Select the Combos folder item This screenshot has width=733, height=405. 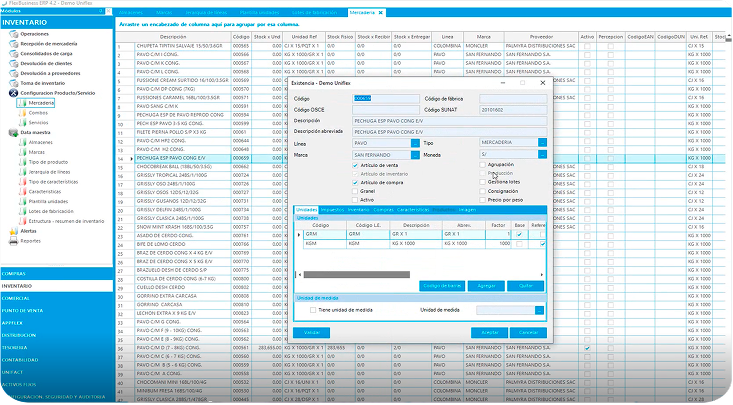39,112
